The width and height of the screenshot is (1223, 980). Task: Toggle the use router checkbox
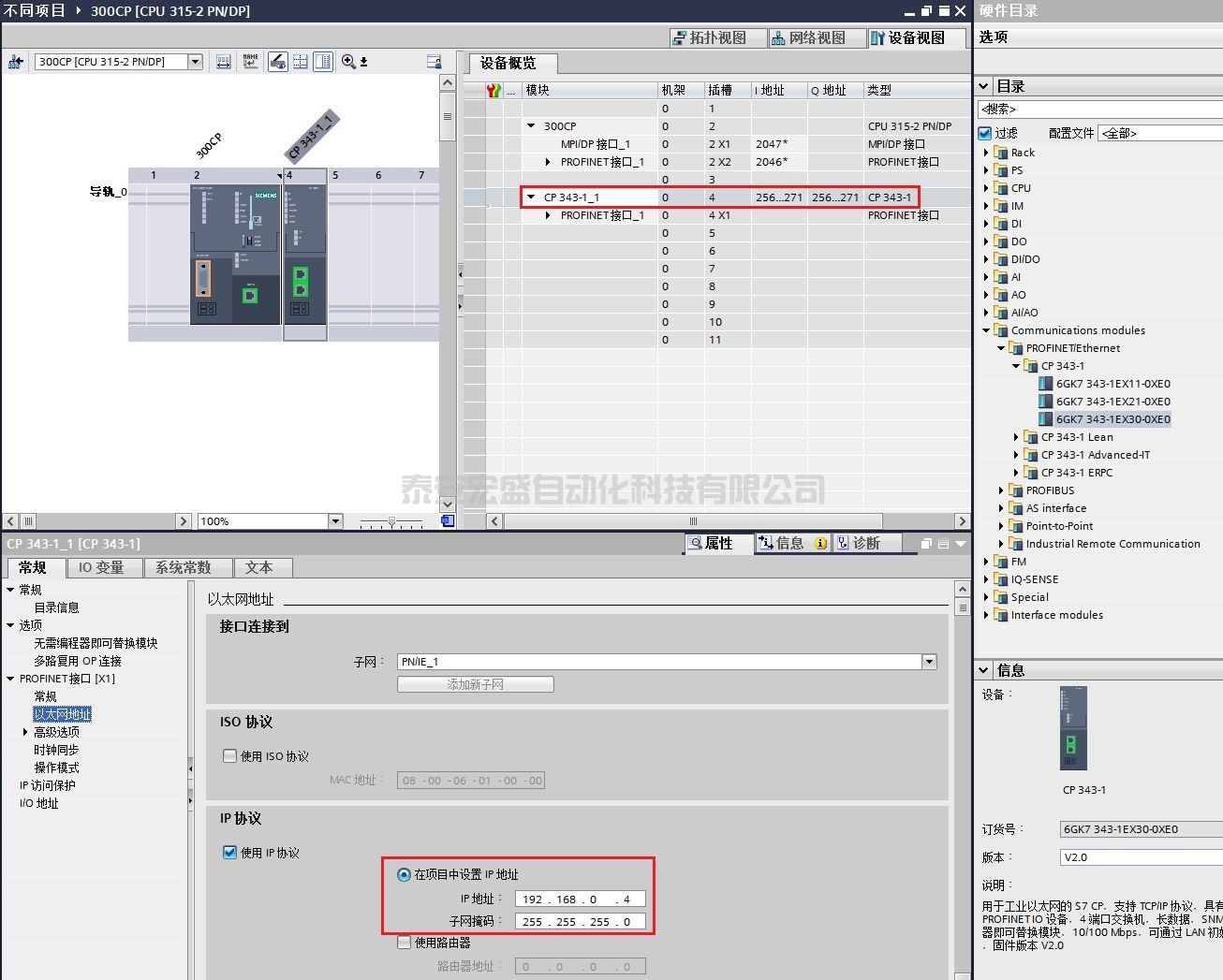pyautogui.click(x=405, y=943)
